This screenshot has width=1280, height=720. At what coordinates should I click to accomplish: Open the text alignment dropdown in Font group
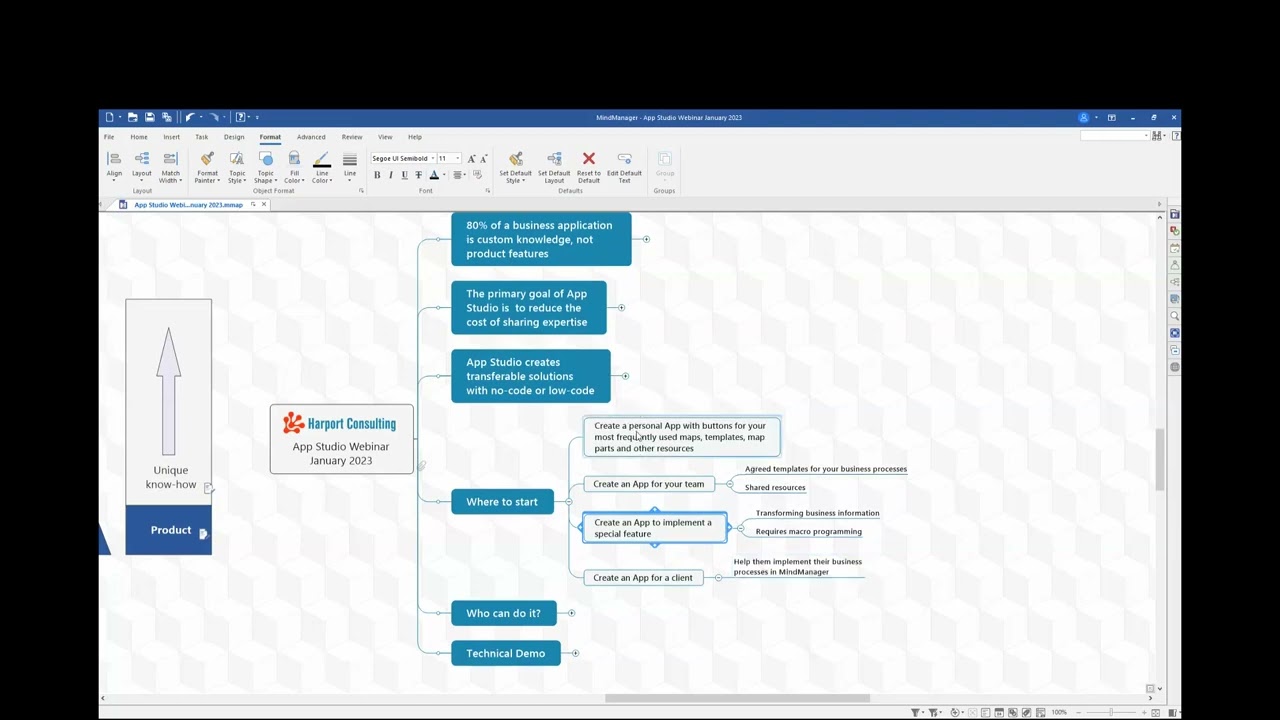point(460,175)
